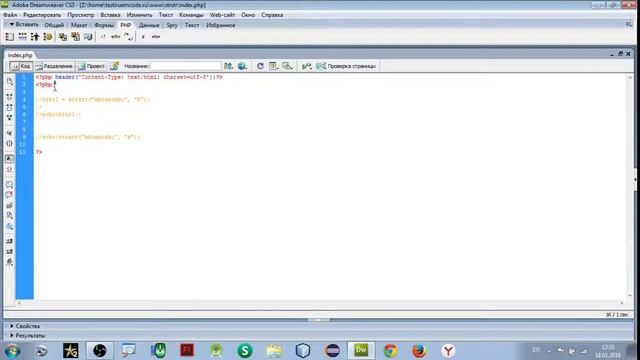Viewport: 640px width, 360px height.
Task: Insert PHP echo statement icon
Action: (116, 37)
